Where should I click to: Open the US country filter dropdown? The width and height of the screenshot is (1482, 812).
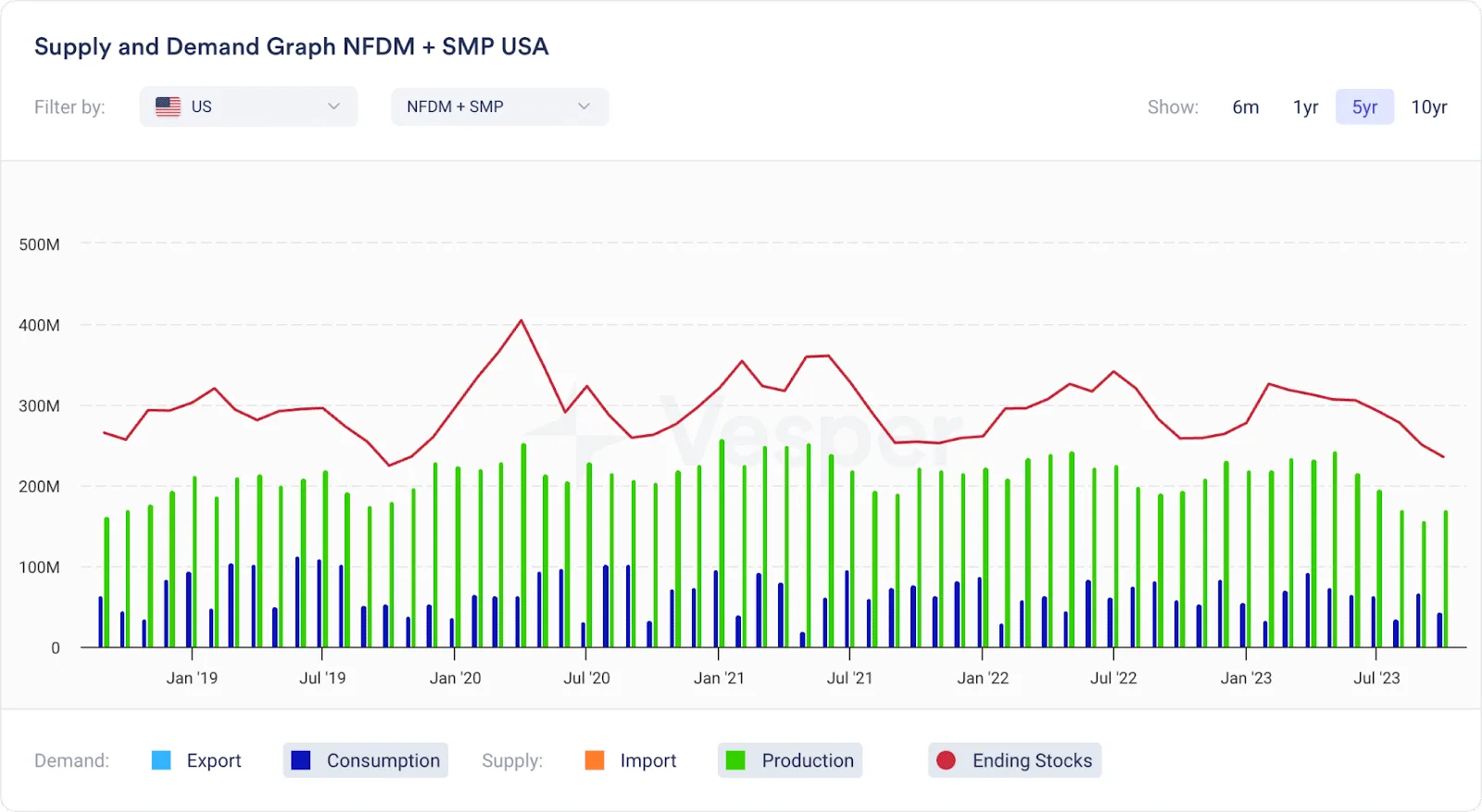(248, 106)
